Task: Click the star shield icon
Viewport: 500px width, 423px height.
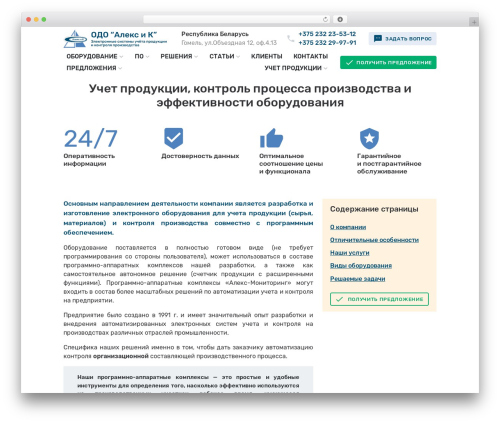Action: 369,138
